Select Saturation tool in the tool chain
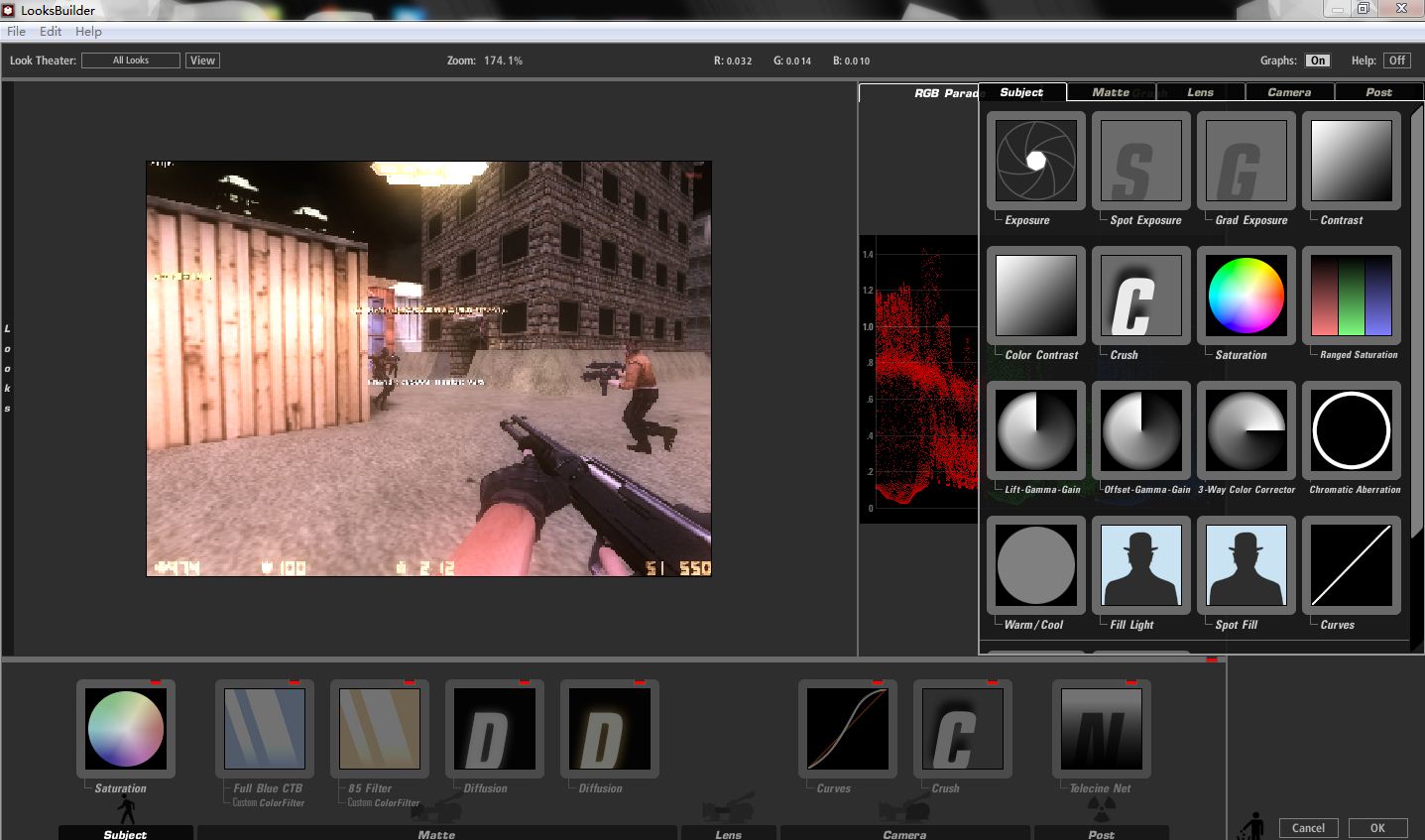1425x840 pixels. click(125, 729)
